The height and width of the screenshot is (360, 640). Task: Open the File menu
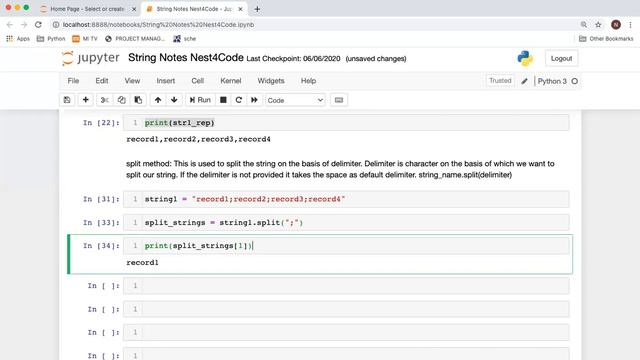pos(73,81)
